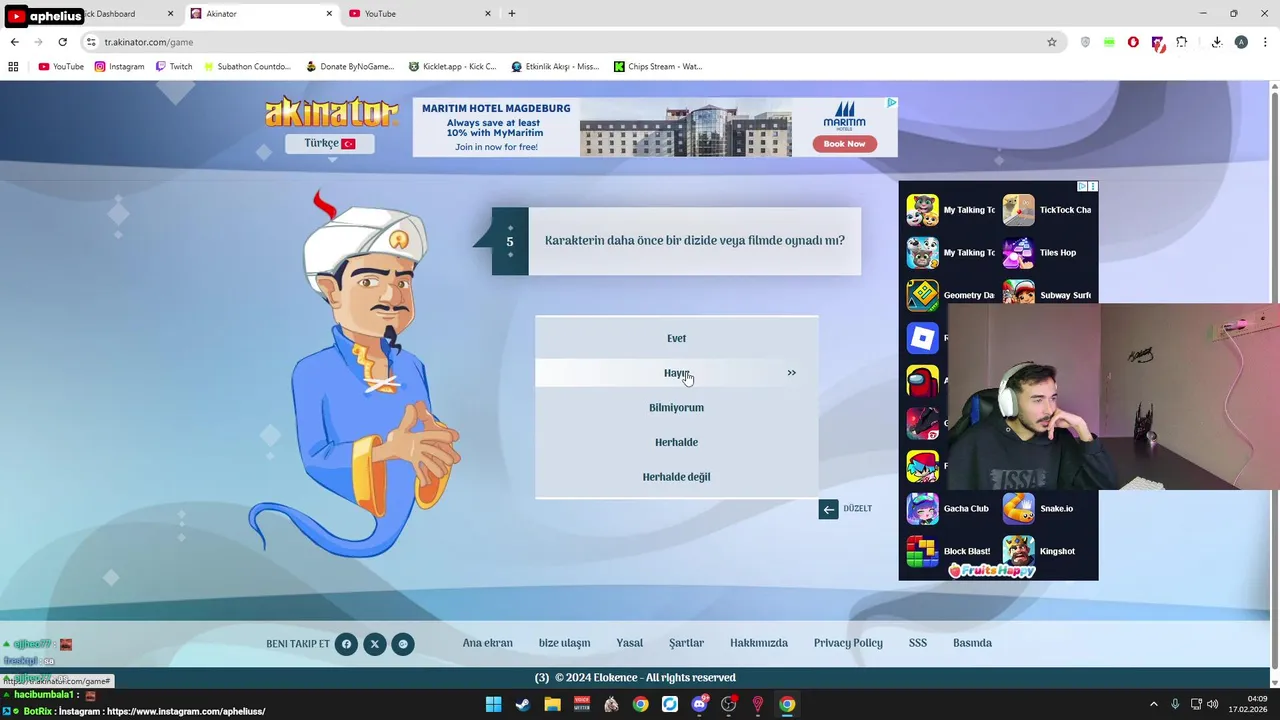Screen dimensions: 1280x720
Task: Open Privacy Policy footer link
Action: click(x=848, y=643)
